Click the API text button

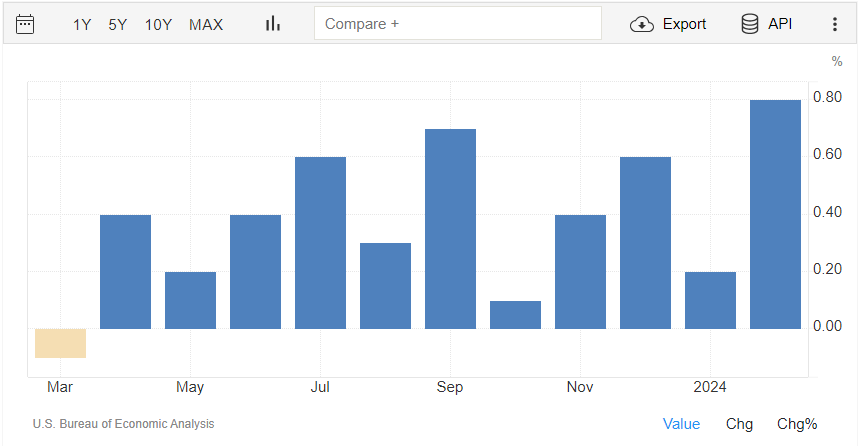tap(780, 24)
